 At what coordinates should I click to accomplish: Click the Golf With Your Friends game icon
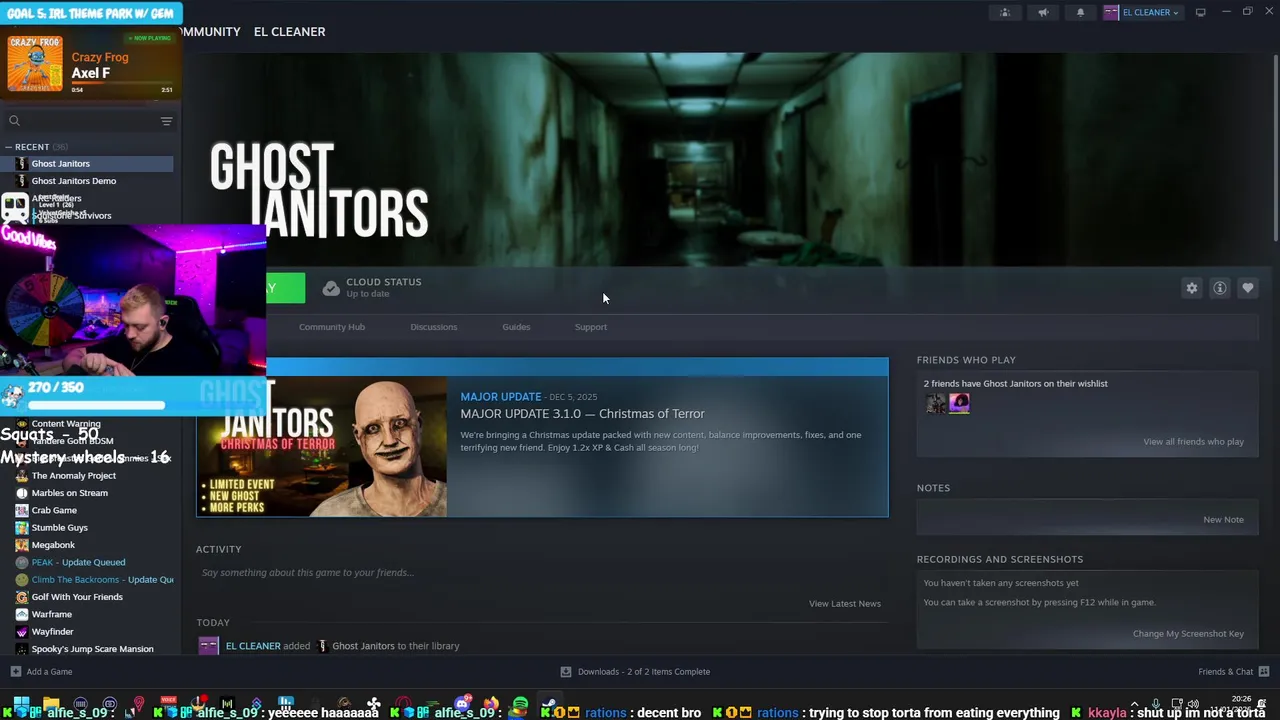22,597
